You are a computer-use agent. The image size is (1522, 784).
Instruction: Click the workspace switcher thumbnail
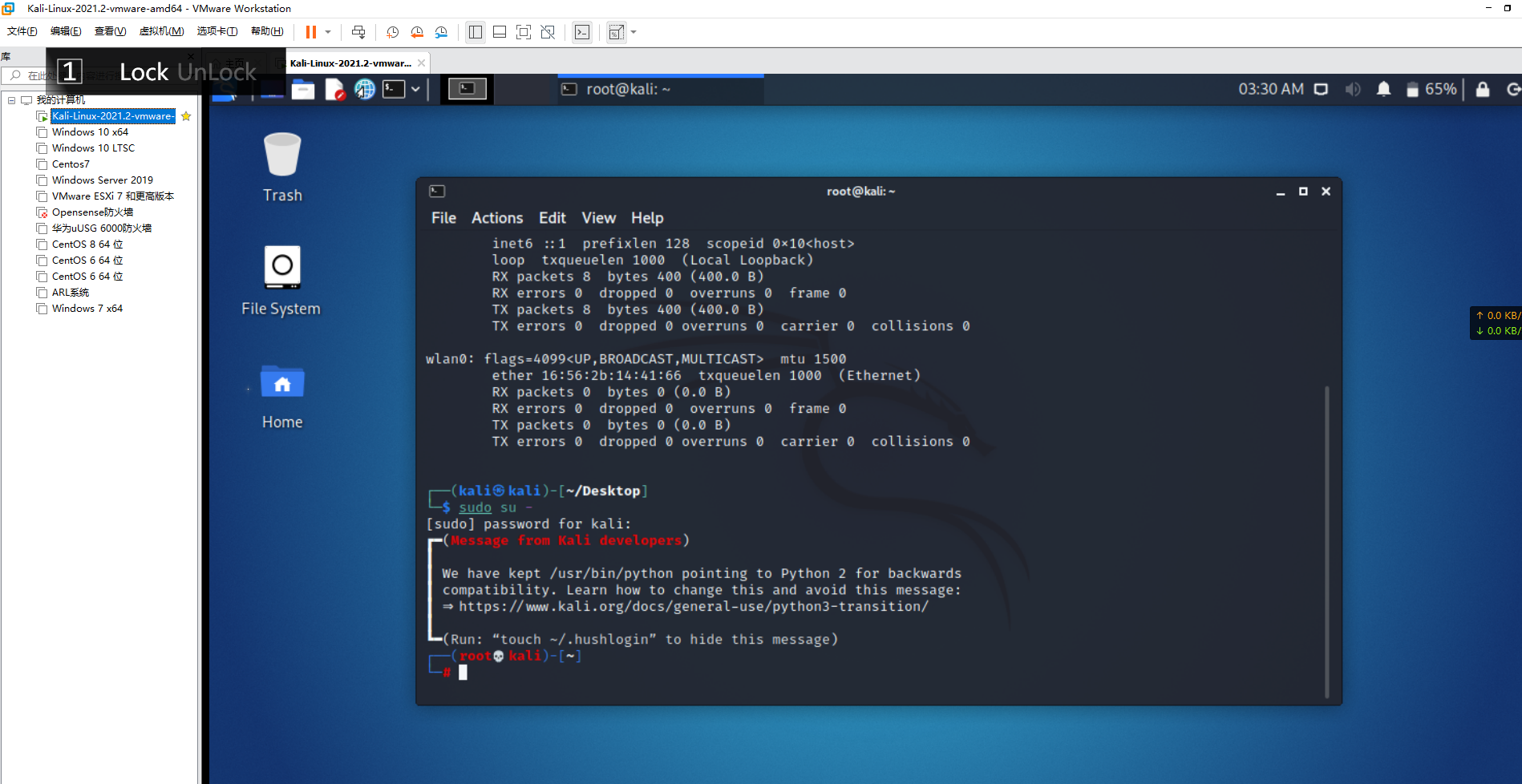[468, 89]
